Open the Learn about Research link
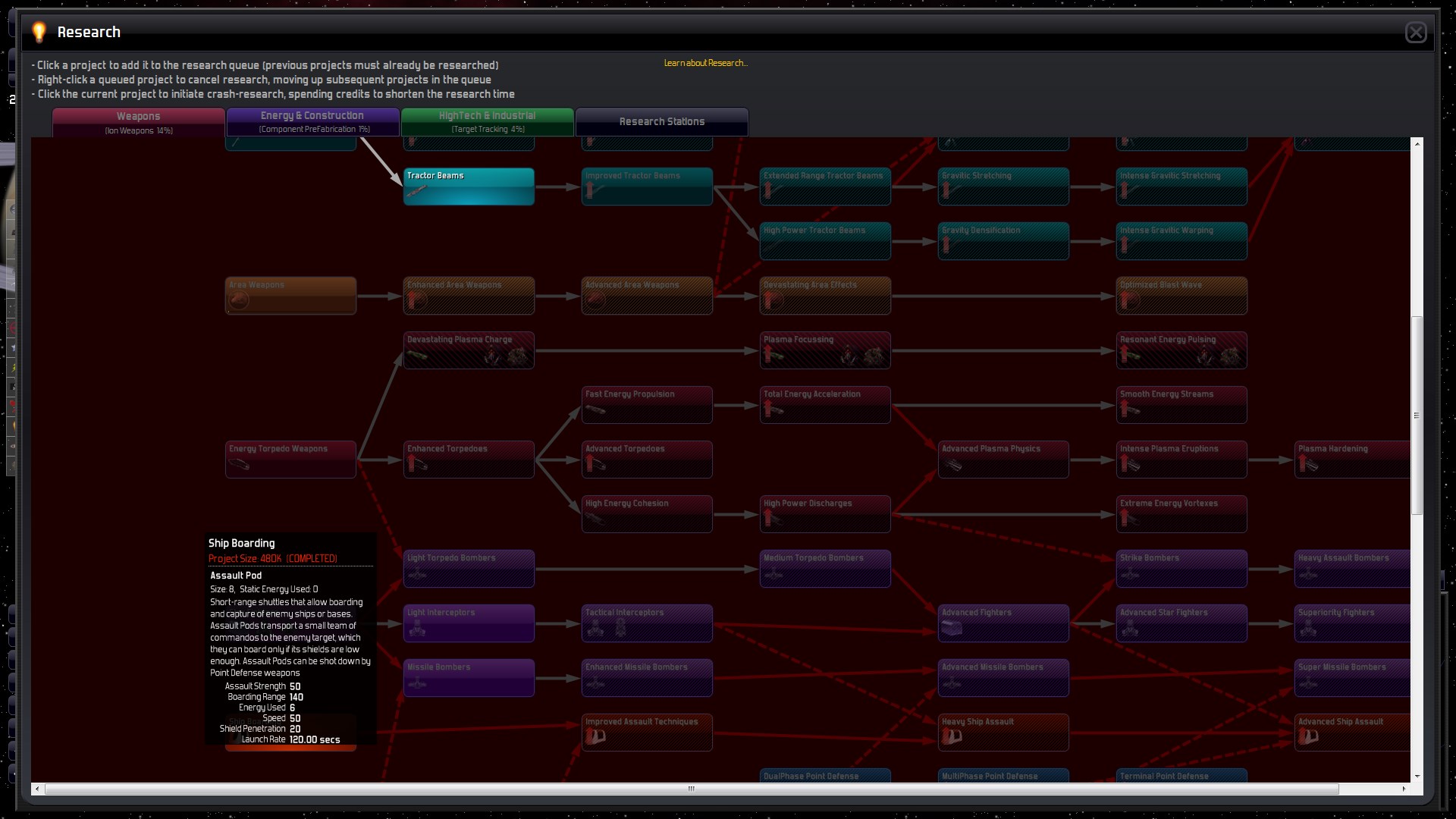Viewport: 1456px width, 819px height. (x=705, y=63)
